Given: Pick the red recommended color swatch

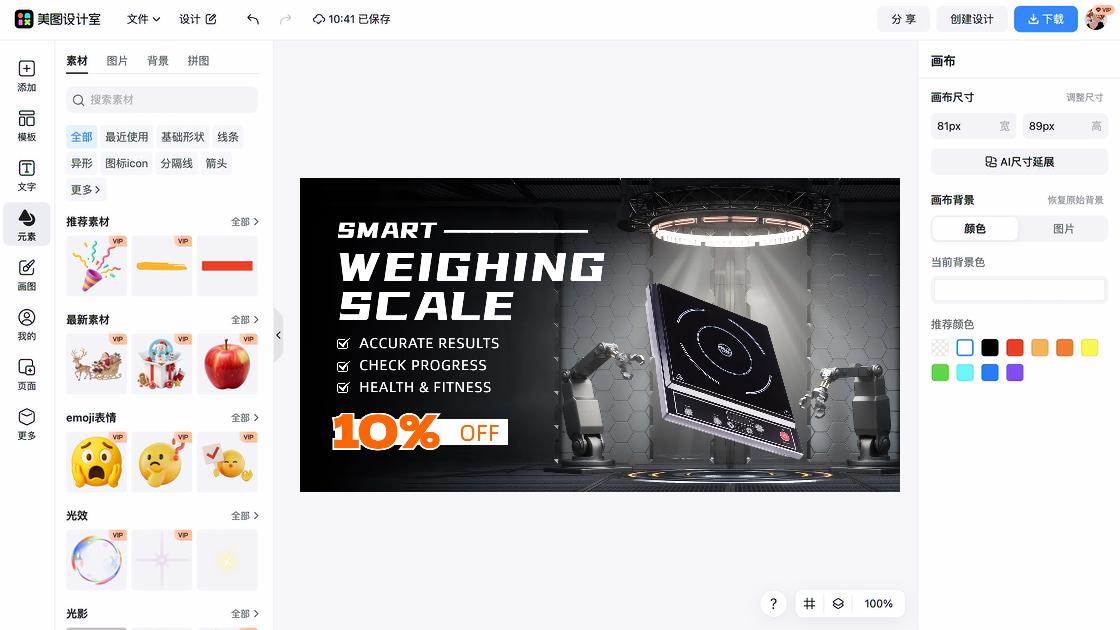Looking at the screenshot, I should (x=1014, y=348).
